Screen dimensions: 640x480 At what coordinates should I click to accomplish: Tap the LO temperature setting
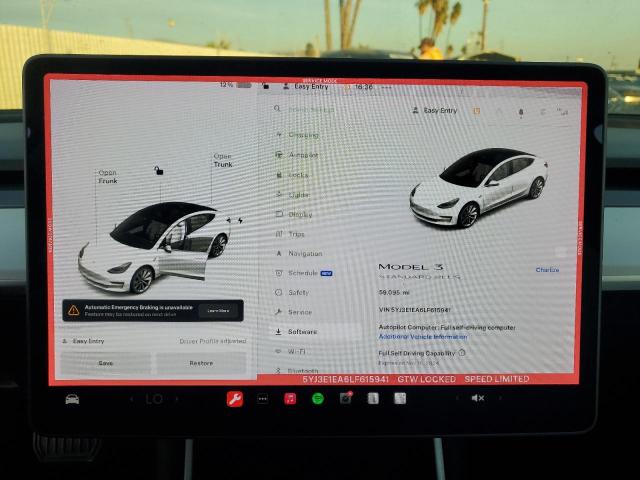[x=154, y=399]
